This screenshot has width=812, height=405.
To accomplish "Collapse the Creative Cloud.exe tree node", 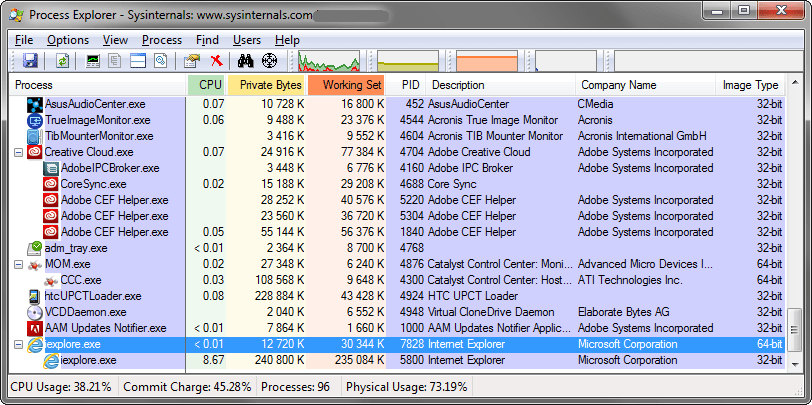I will pyautogui.click(x=18, y=152).
